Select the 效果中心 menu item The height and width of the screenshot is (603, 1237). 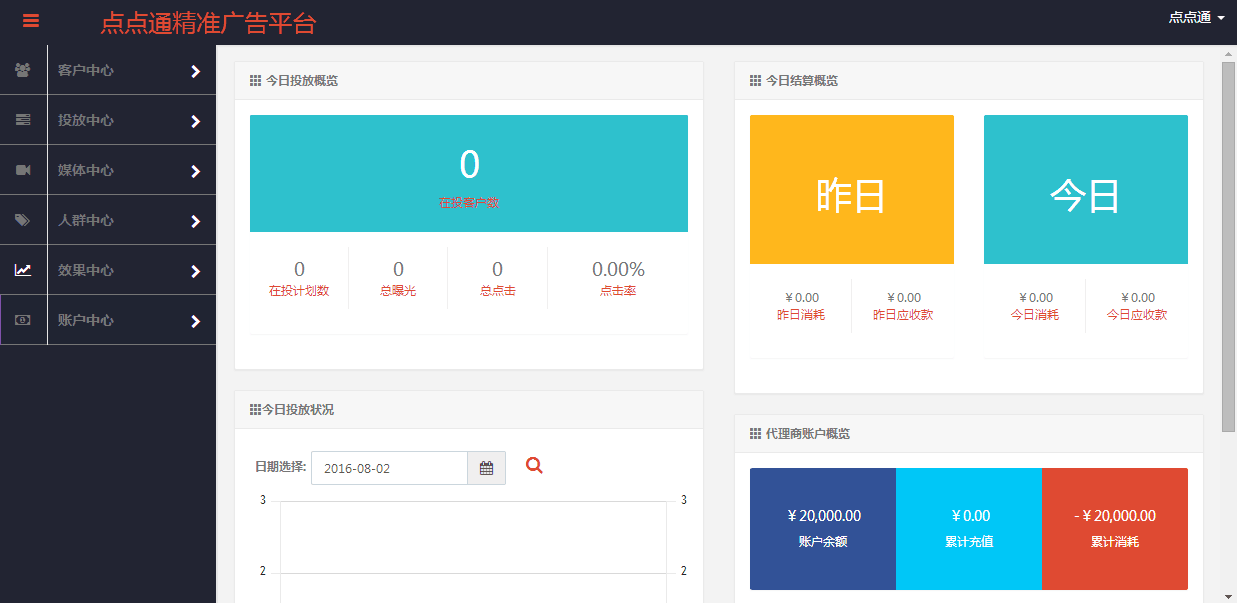pos(86,270)
